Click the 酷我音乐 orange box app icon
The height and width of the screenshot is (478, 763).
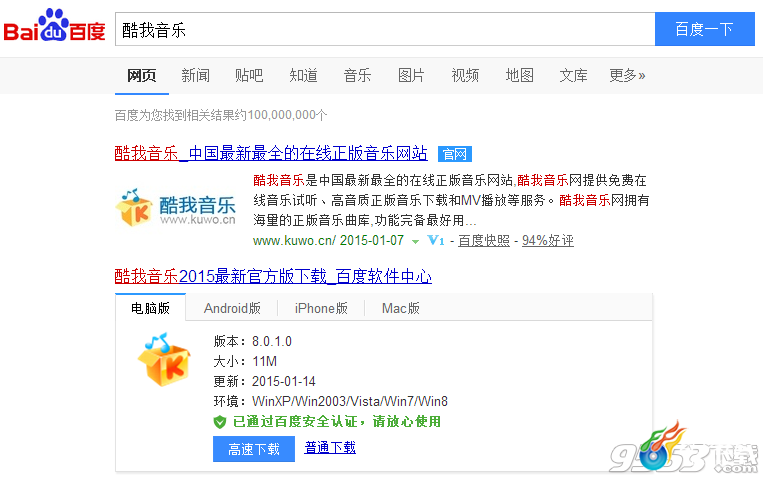click(x=164, y=360)
